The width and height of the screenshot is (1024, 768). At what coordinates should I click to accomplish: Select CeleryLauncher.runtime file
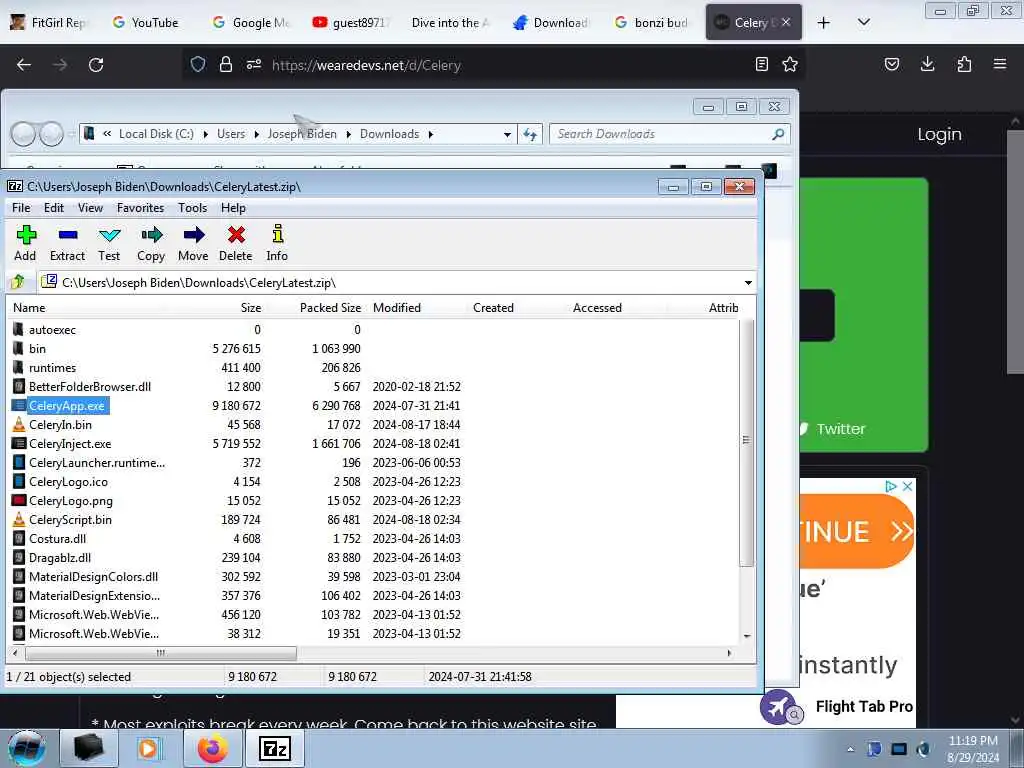click(97, 462)
